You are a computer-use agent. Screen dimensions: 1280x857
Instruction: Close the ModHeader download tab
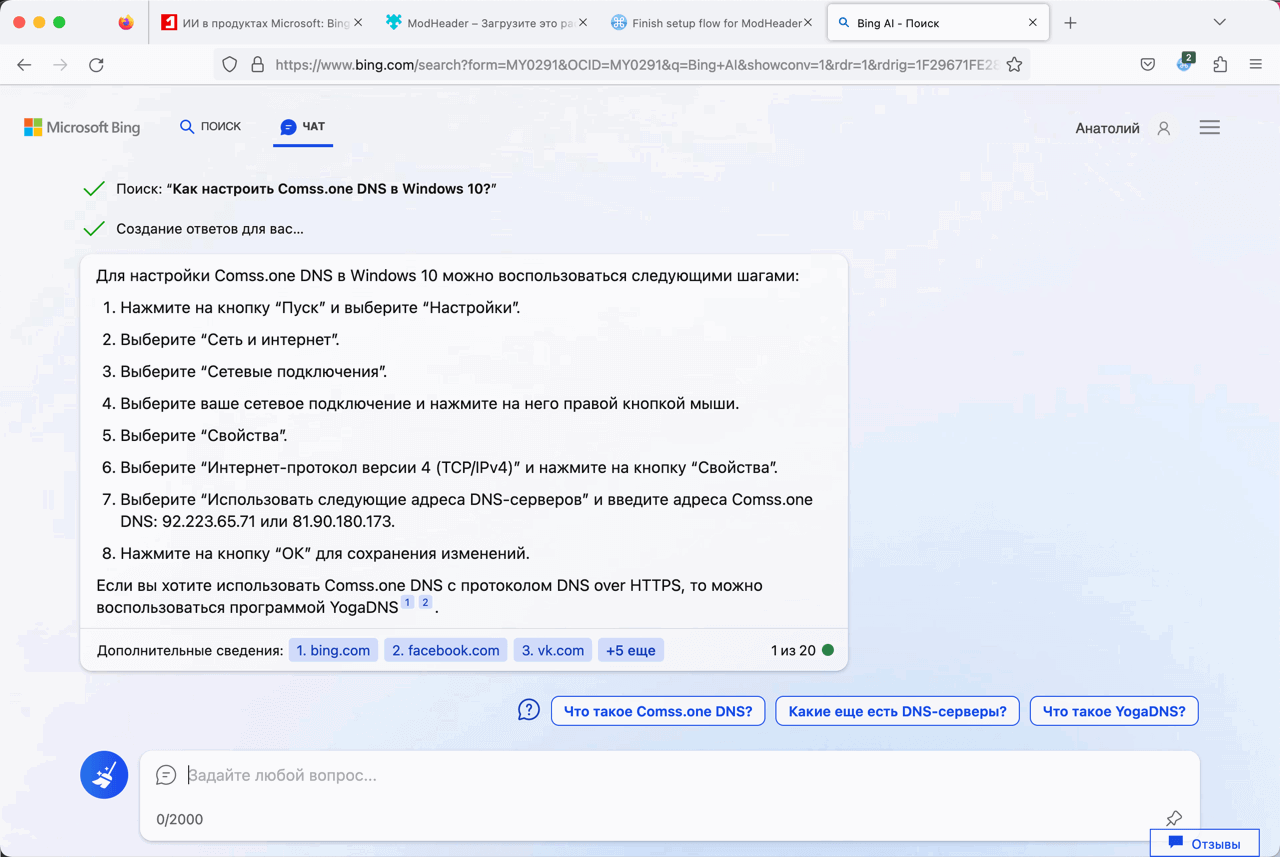coord(584,23)
